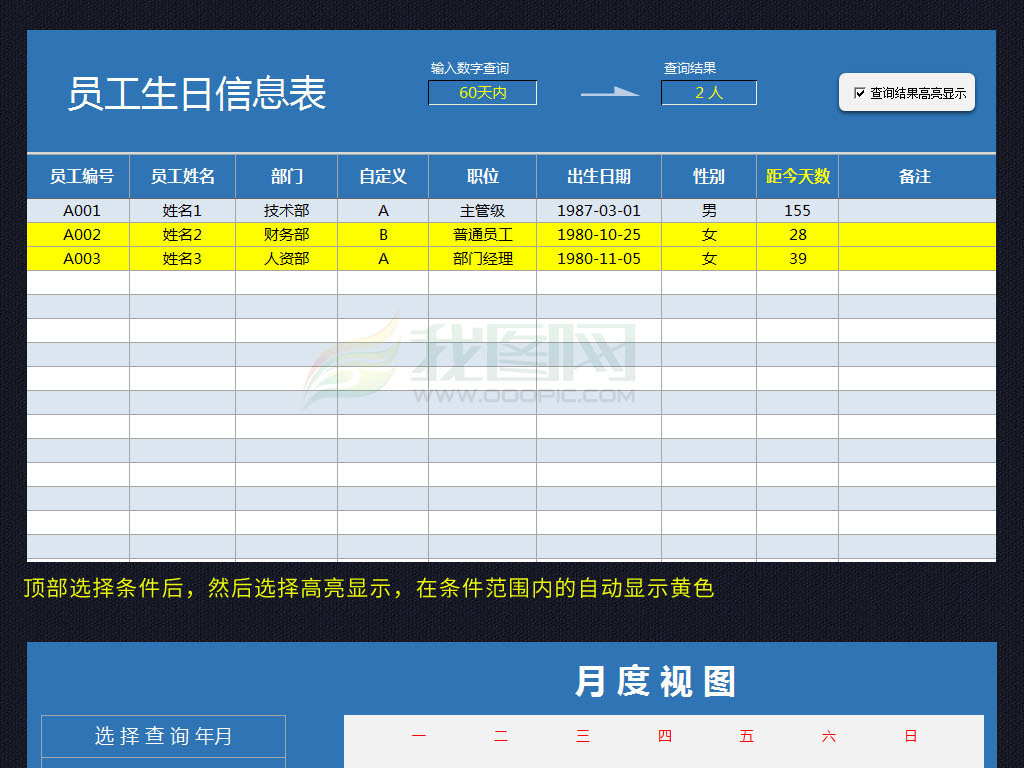Click the 职位 column header
1024x768 pixels.
point(482,176)
